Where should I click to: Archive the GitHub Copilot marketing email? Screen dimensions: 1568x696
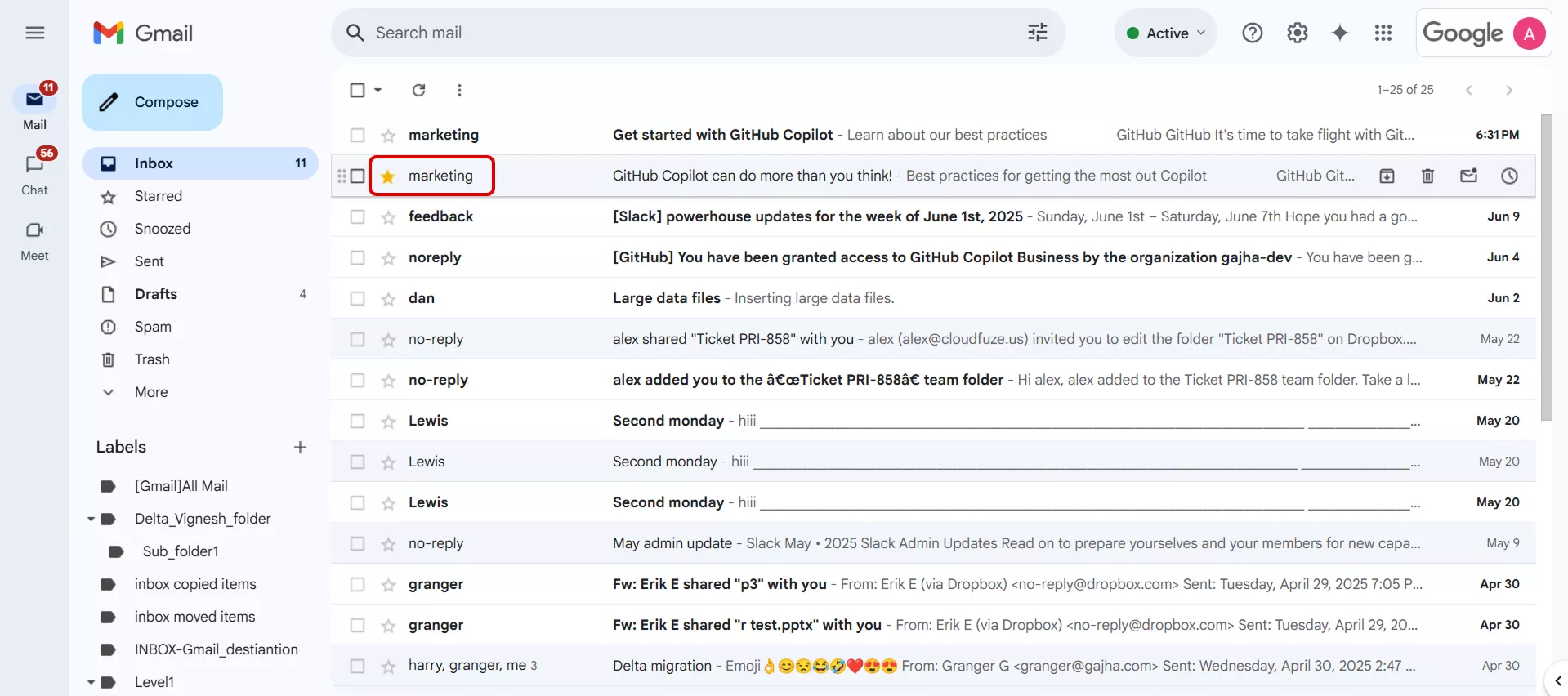click(x=1387, y=176)
